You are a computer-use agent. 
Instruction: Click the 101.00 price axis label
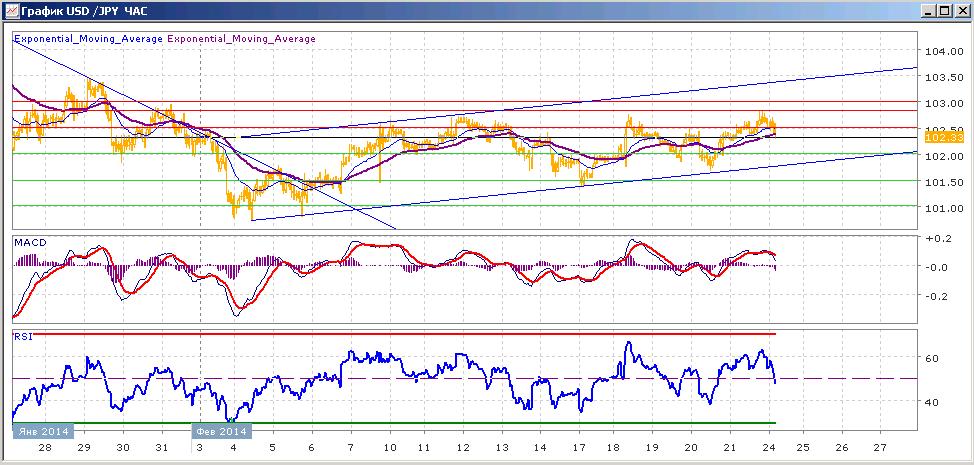tap(944, 208)
